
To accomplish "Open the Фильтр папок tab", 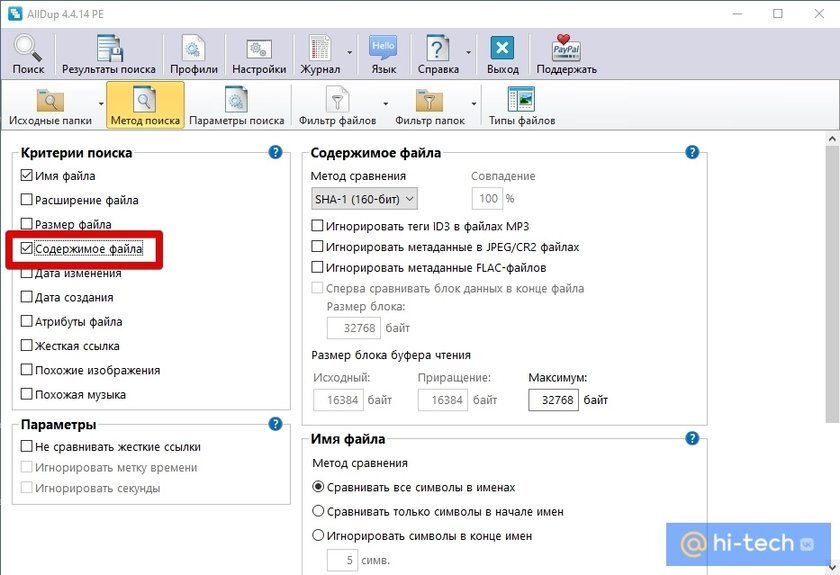I will click(x=430, y=106).
